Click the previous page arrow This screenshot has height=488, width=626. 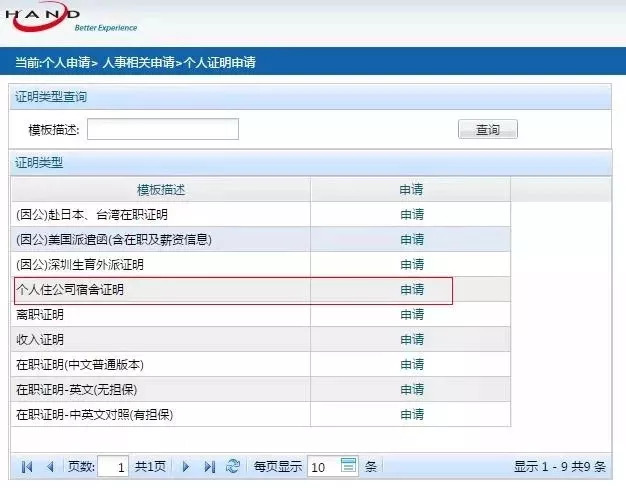pos(50,466)
